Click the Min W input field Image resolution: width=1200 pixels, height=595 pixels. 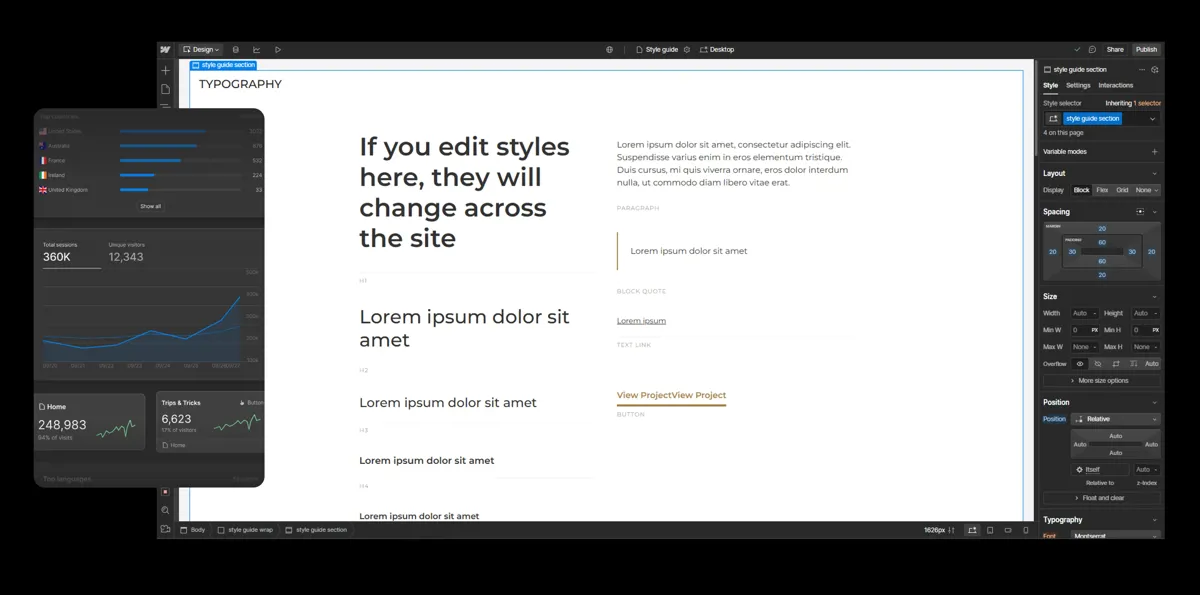point(1079,330)
